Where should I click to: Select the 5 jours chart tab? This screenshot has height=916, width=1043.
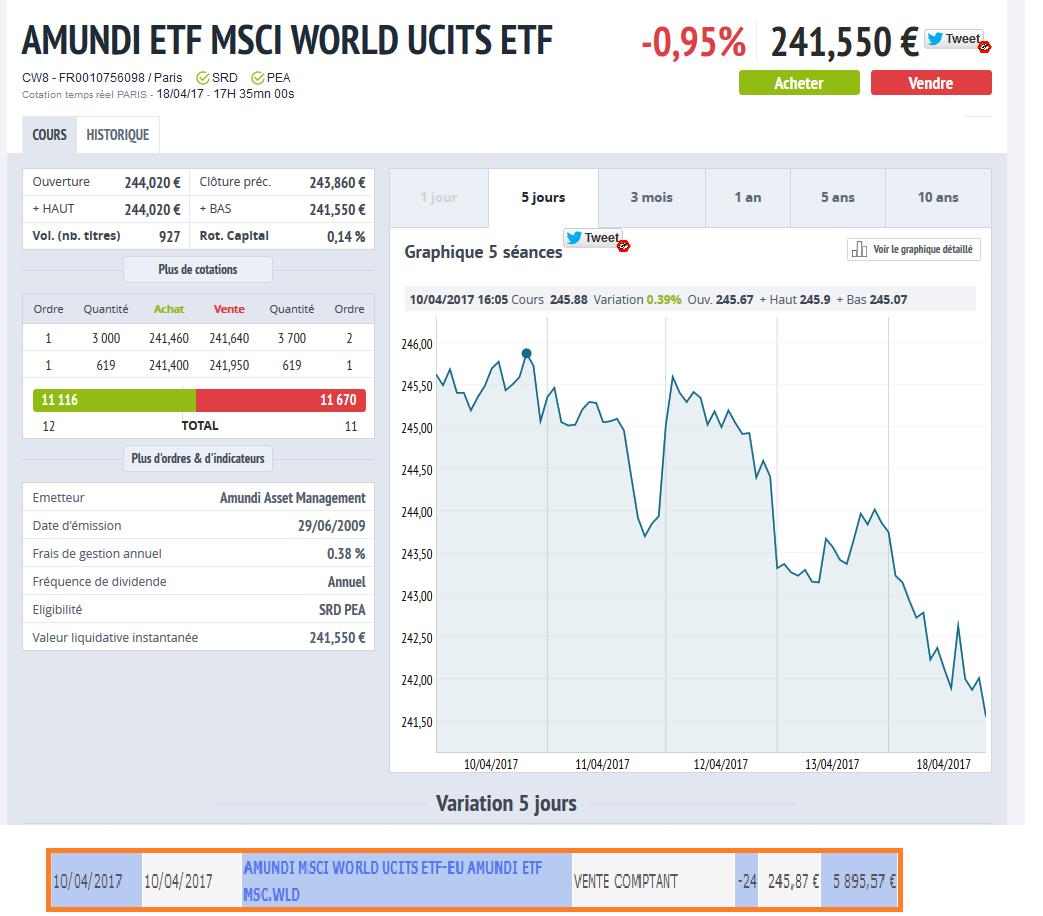pos(543,197)
